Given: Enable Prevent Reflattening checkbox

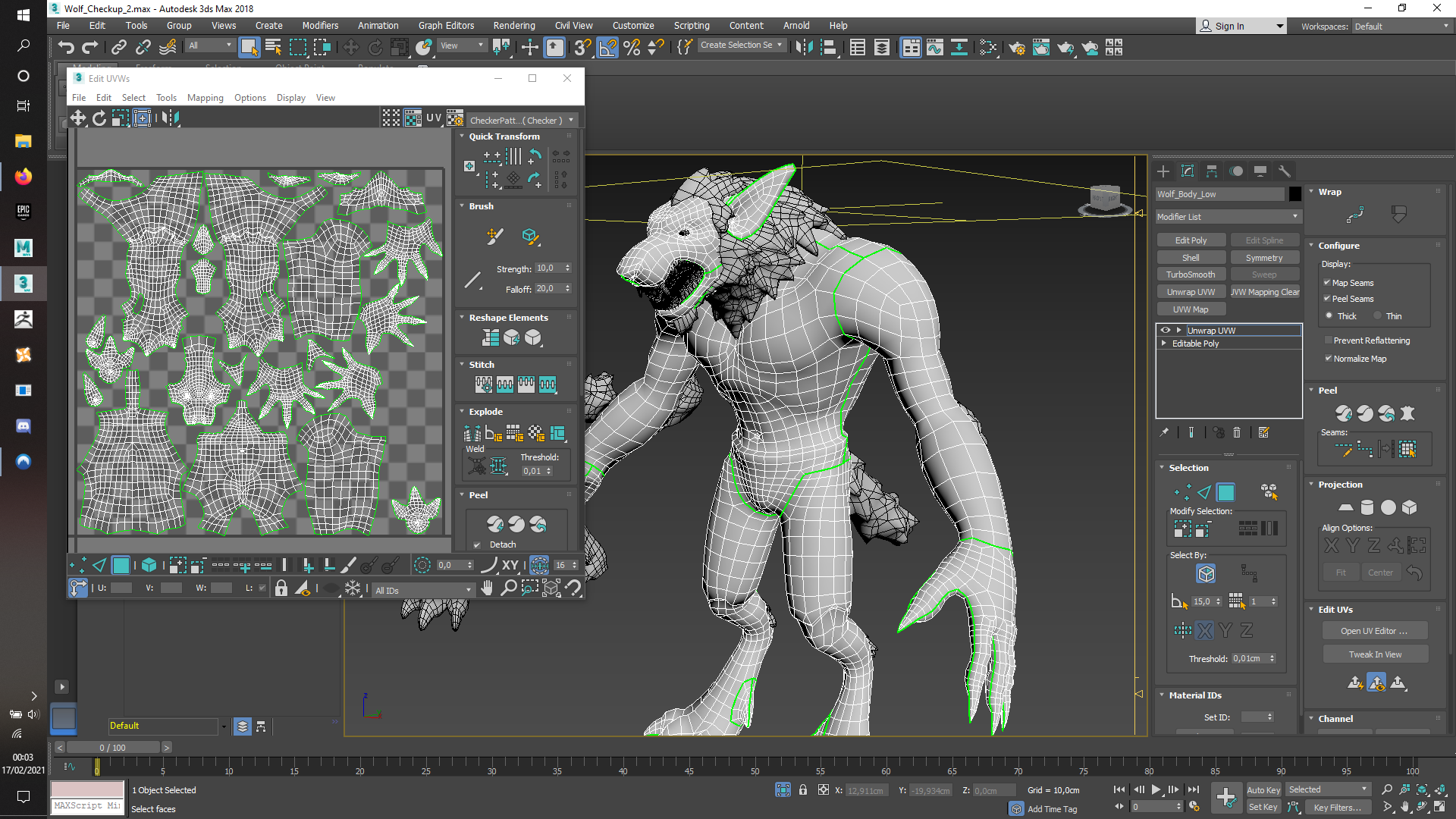Looking at the screenshot, I should pos(1328,340).
